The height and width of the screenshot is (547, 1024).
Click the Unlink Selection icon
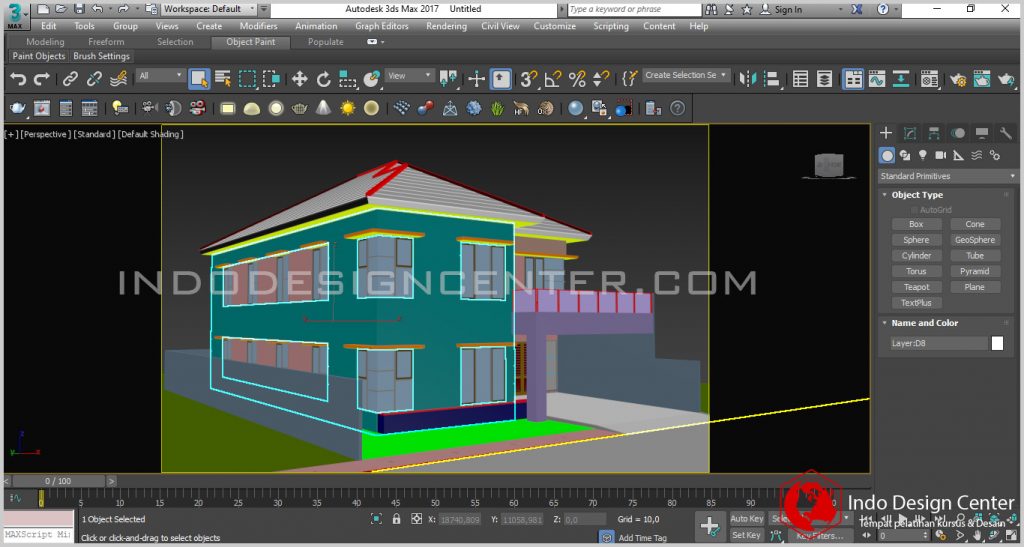[x=94, y=79]
